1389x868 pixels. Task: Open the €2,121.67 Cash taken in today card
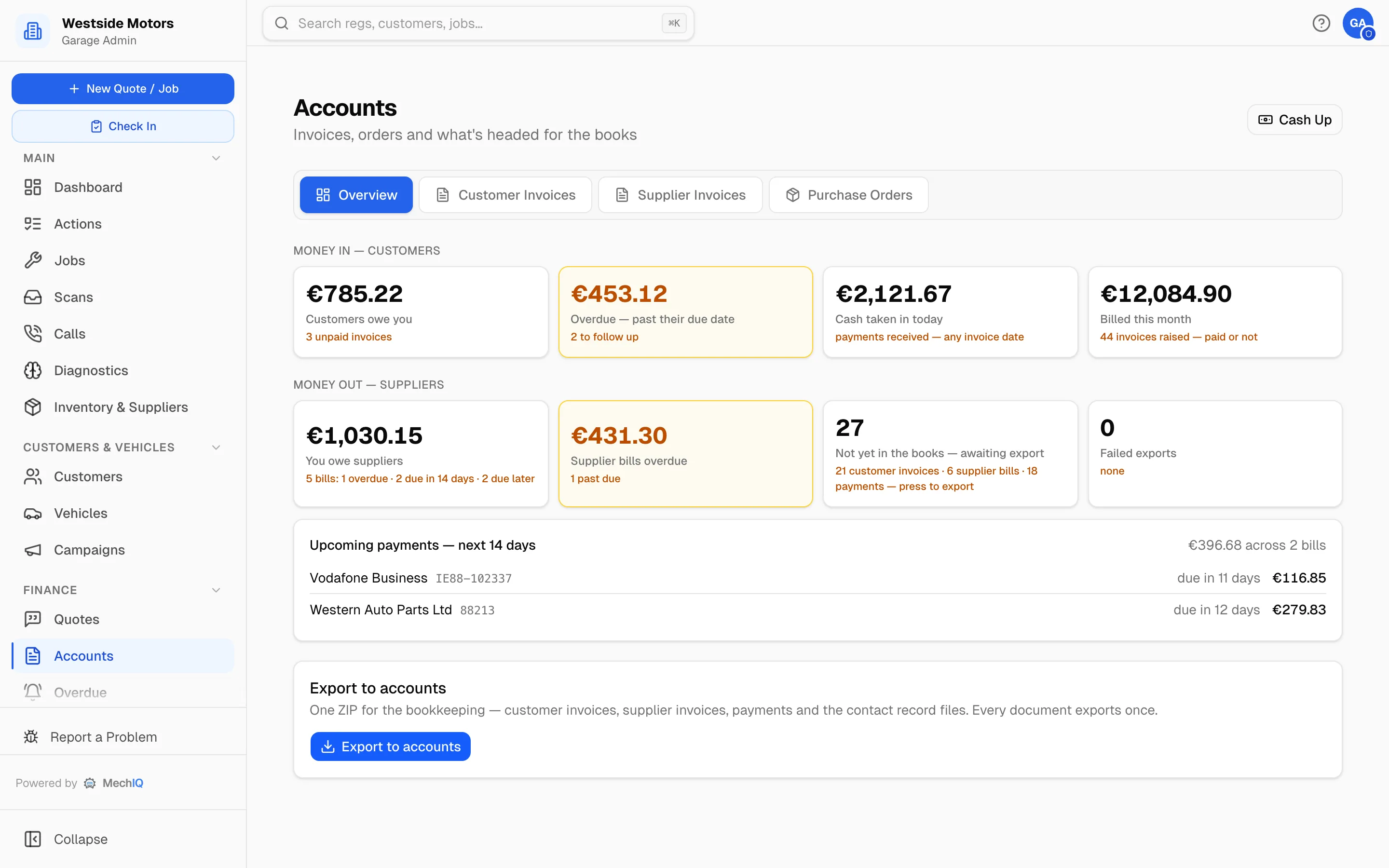pos(951,312)
